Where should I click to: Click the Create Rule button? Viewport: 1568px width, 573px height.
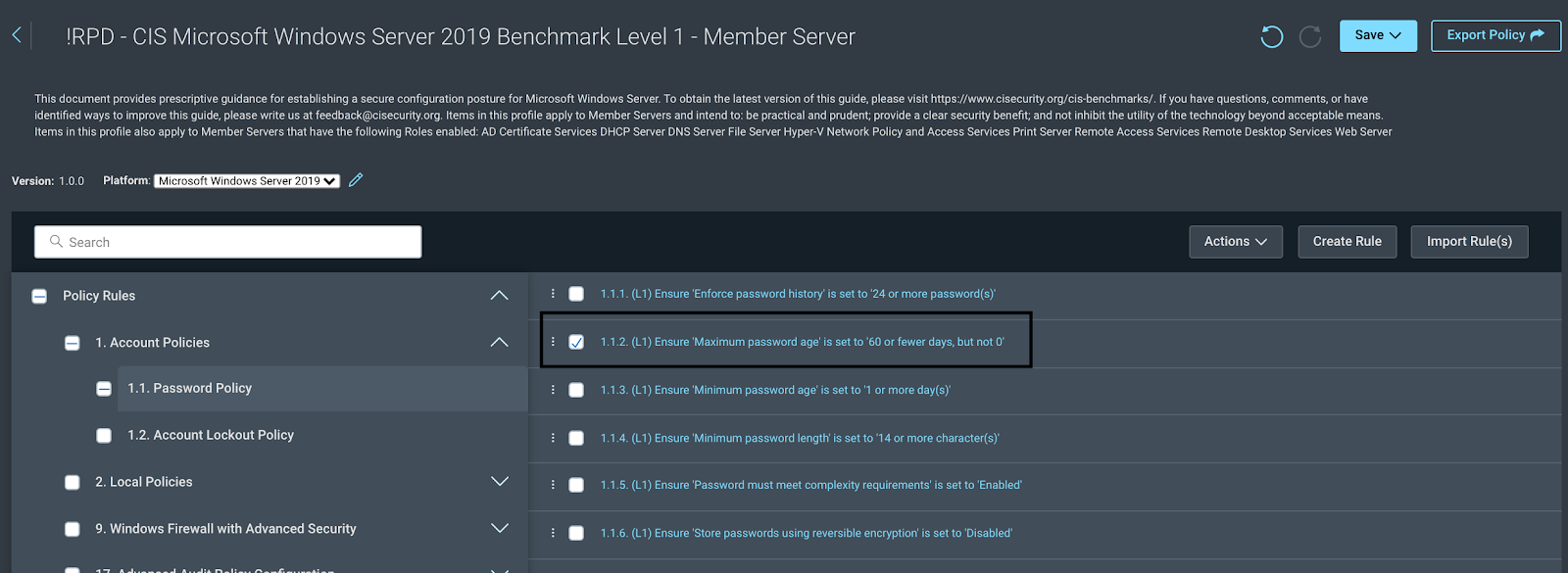(1347, 242)
